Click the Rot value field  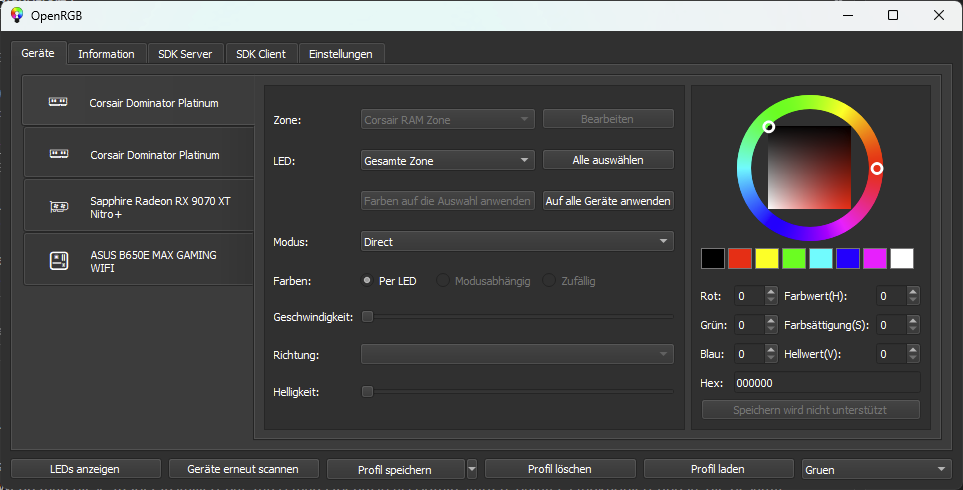click(x=749, y=296)
